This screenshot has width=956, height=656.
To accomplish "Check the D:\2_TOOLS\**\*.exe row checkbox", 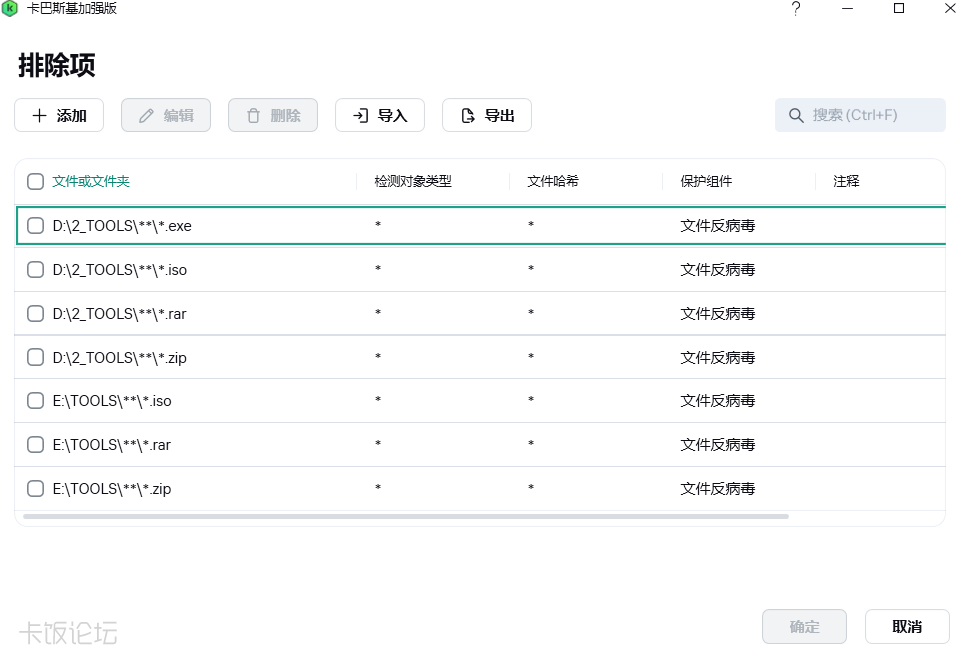I will tap(35, 226).
